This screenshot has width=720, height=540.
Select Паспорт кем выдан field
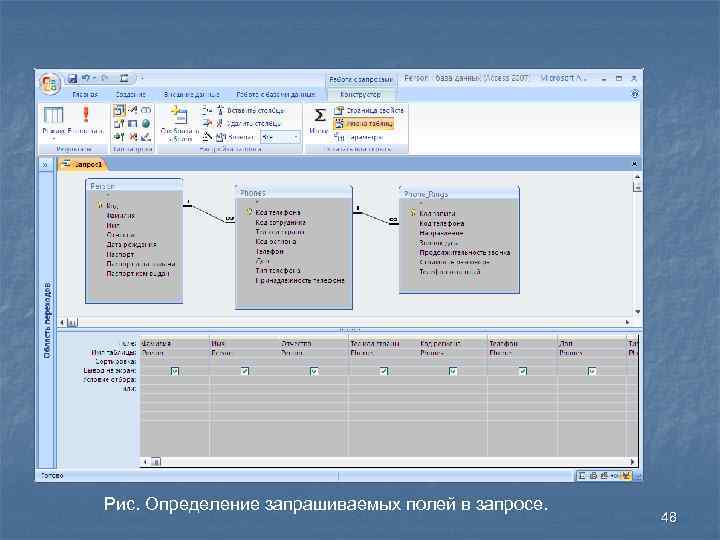pos(138,273)
